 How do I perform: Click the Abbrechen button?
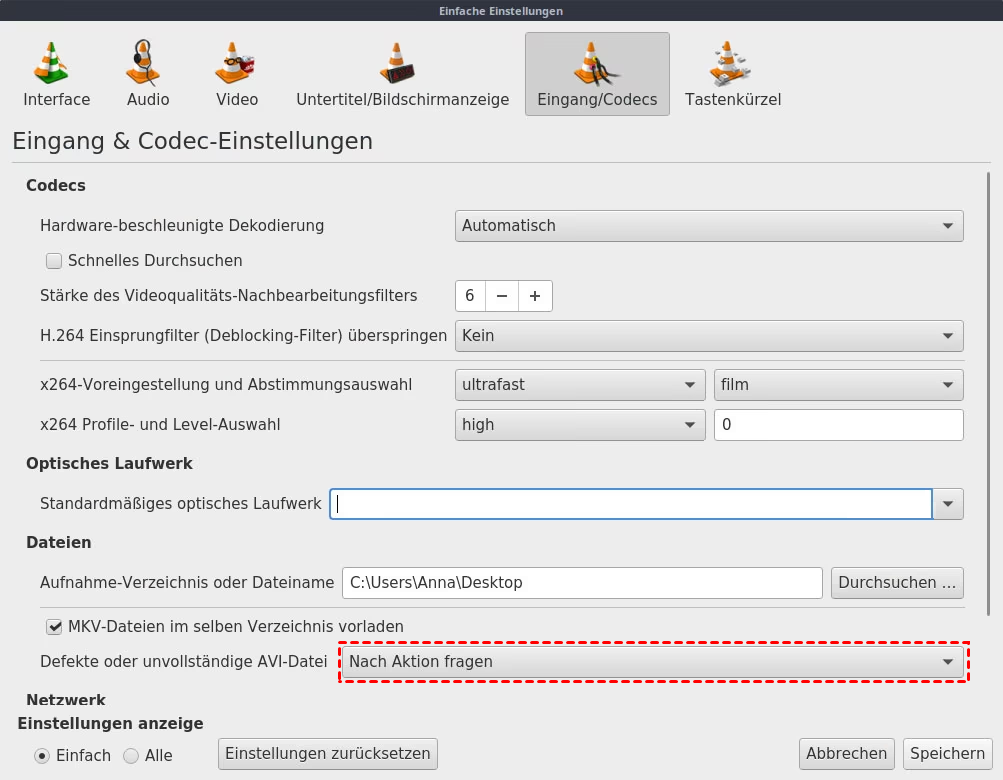pyautogui.click(x=846, y=754)
